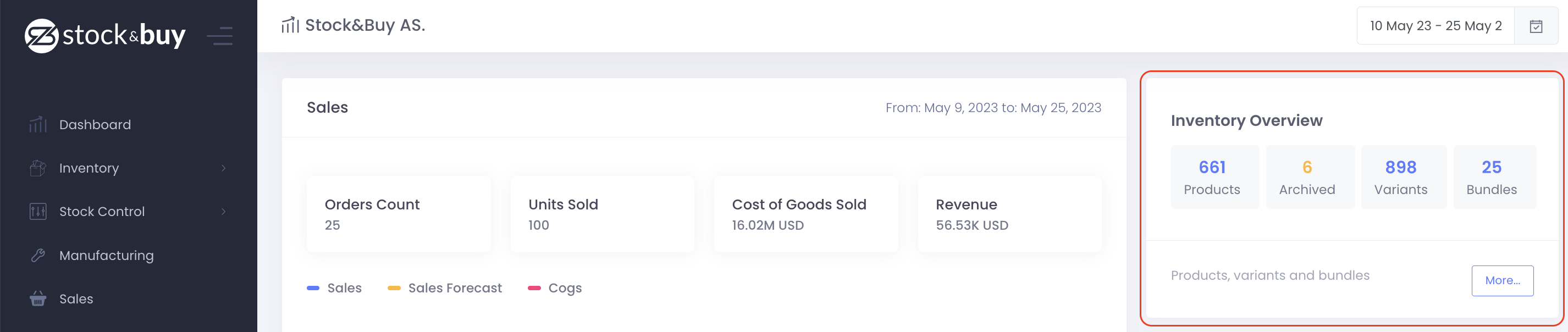
Task: Click the Inventory box icon in sidebar
Action: [x=38, y=168]
